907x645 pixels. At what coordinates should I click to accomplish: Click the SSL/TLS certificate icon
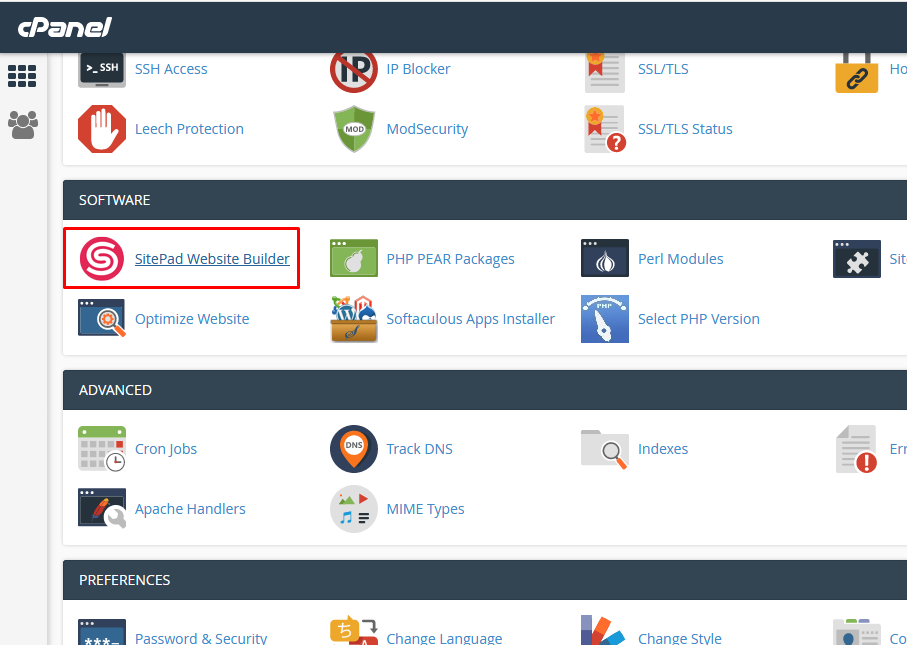604,72
